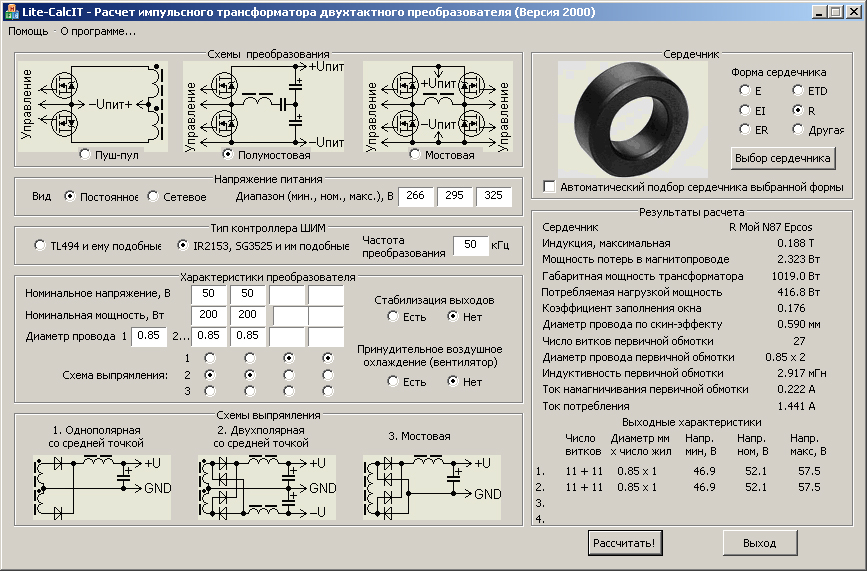Click first output nominal voltage field
Viewport: 867px width, 571px height.
(208, 294)
